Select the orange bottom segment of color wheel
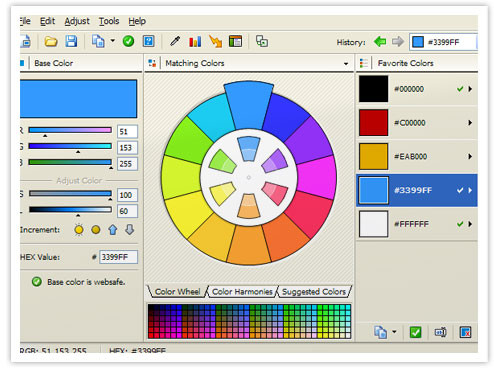 [x=249, y=245]
